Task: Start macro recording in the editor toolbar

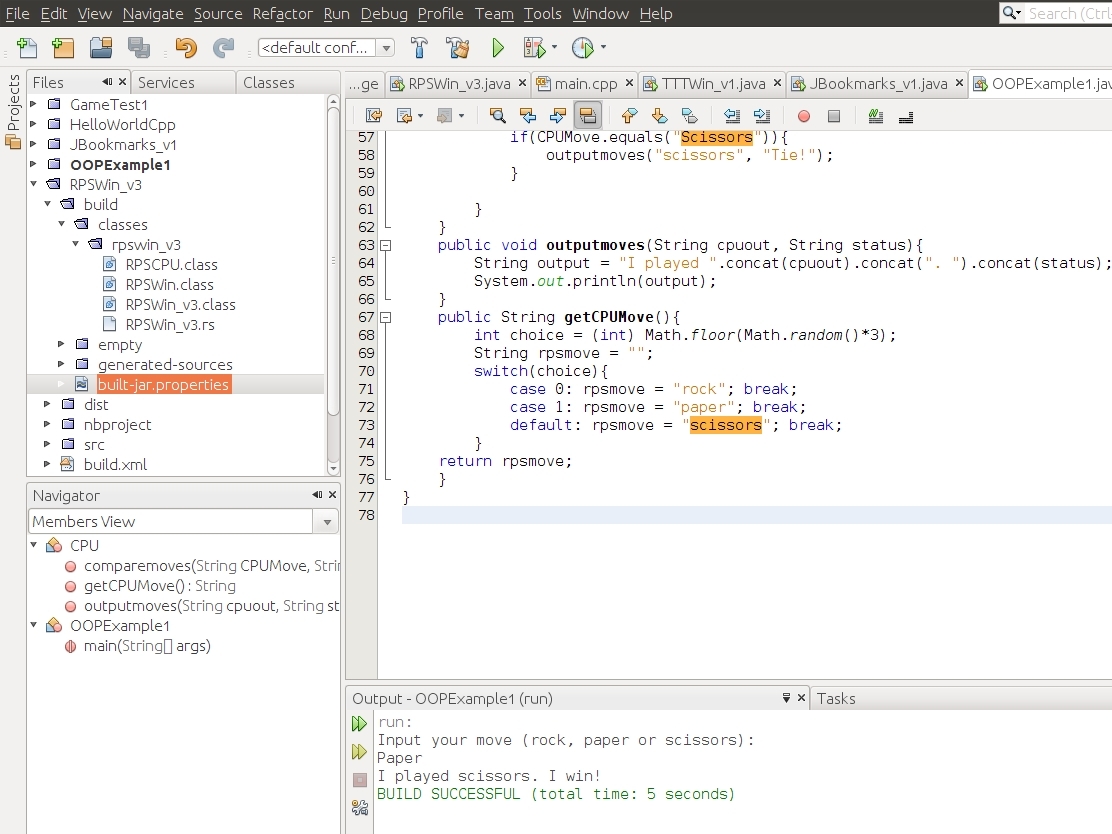Action: pos(804,115)
